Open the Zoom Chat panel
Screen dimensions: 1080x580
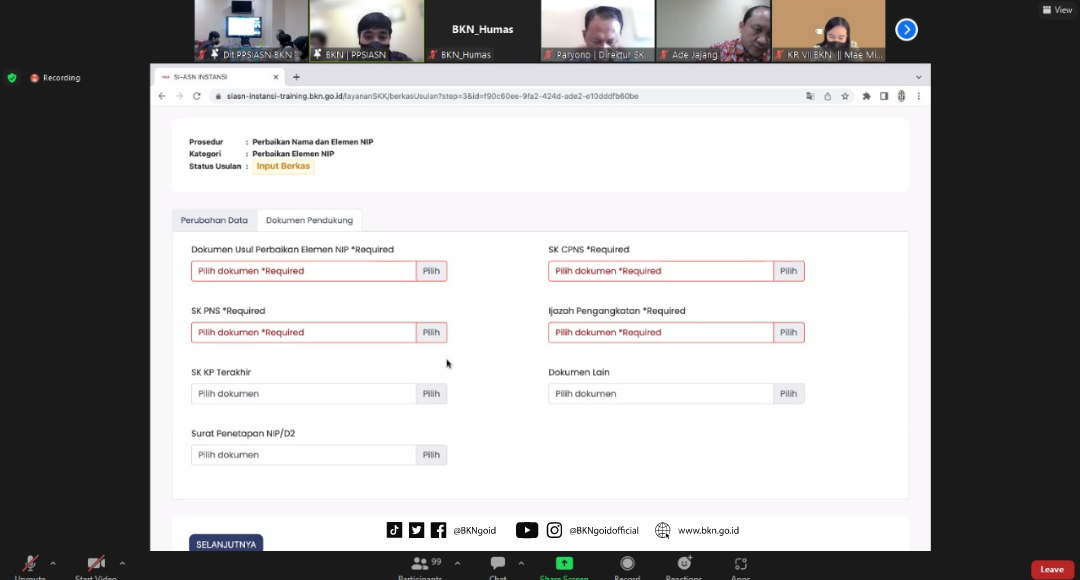point(497,565)
